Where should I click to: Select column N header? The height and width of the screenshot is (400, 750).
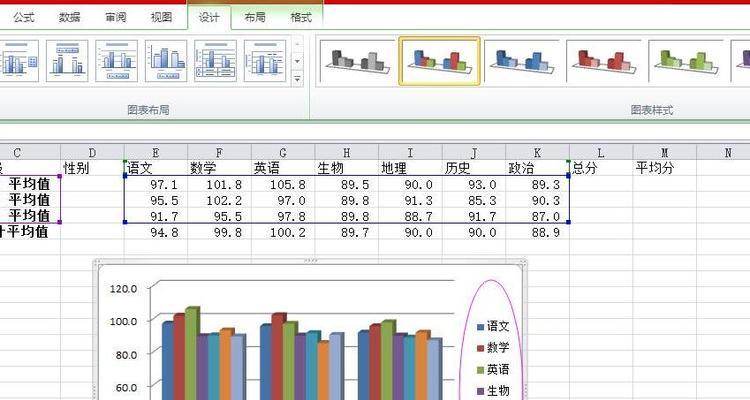[723, 153]
